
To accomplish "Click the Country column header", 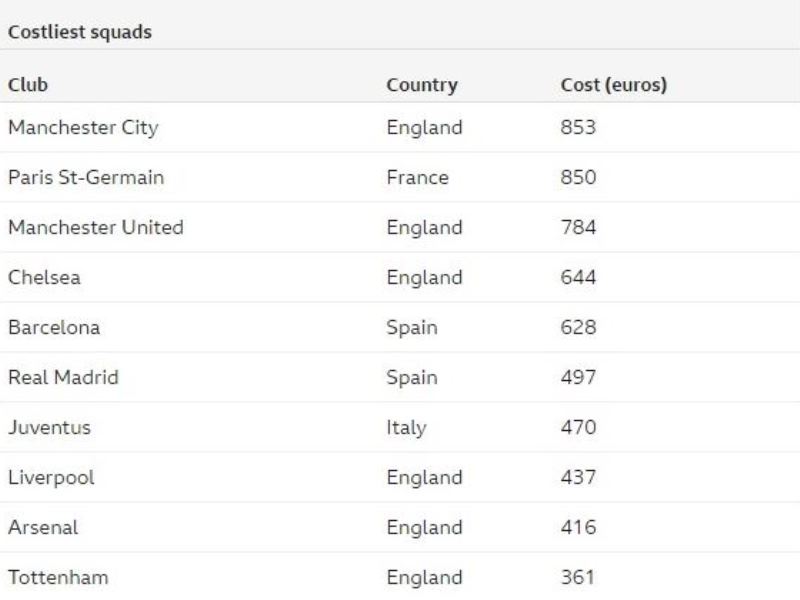I will [x=421, y=85].
